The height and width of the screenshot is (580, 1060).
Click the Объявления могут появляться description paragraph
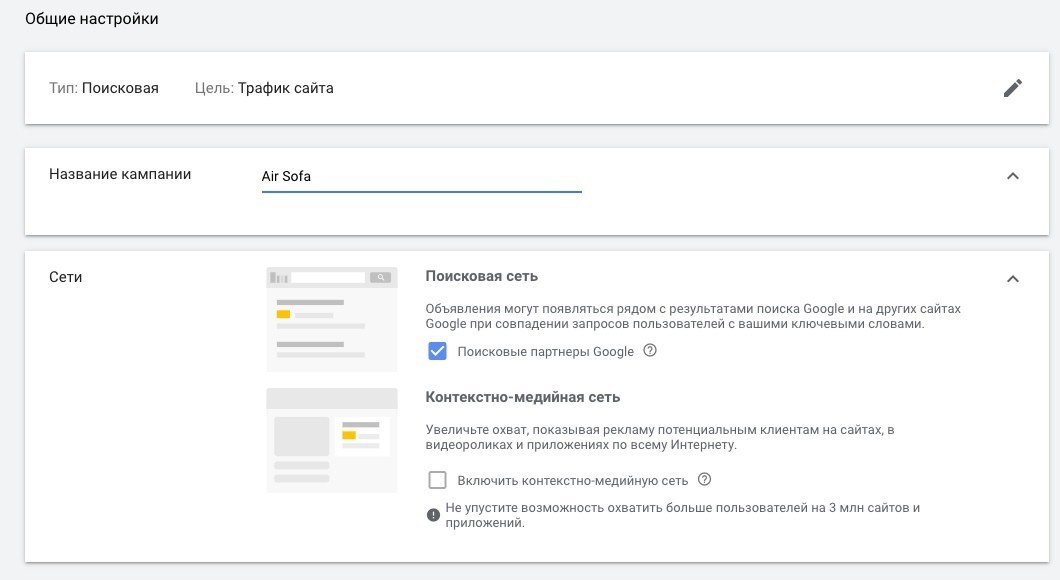[x=693, y=316]
